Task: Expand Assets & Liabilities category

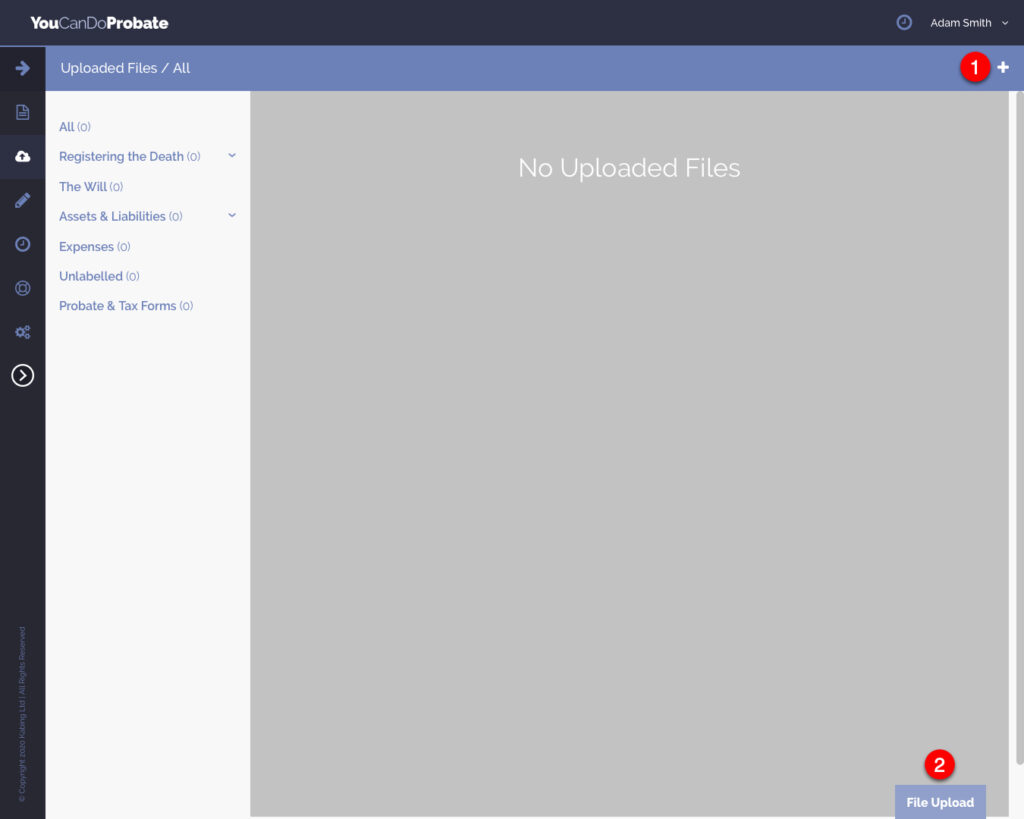Action: click(x=232, y=216)
